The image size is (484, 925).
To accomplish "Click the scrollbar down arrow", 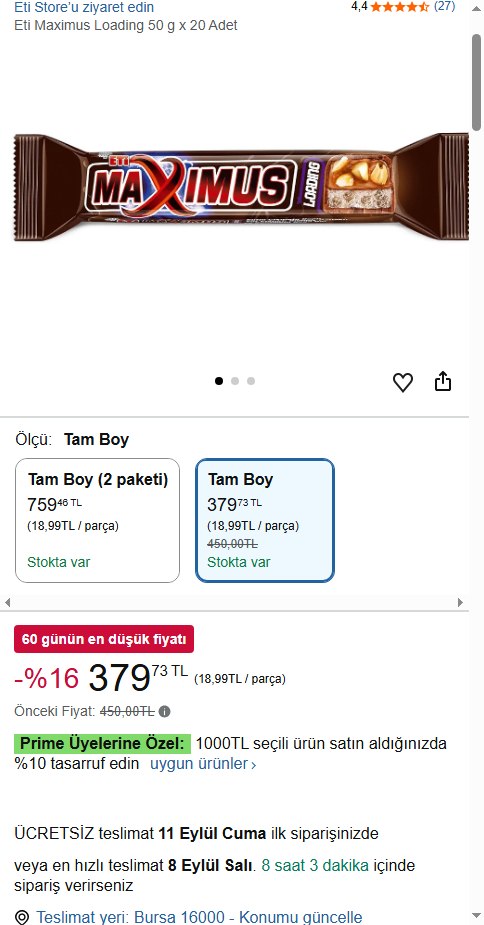I will (x=476, y=916).
